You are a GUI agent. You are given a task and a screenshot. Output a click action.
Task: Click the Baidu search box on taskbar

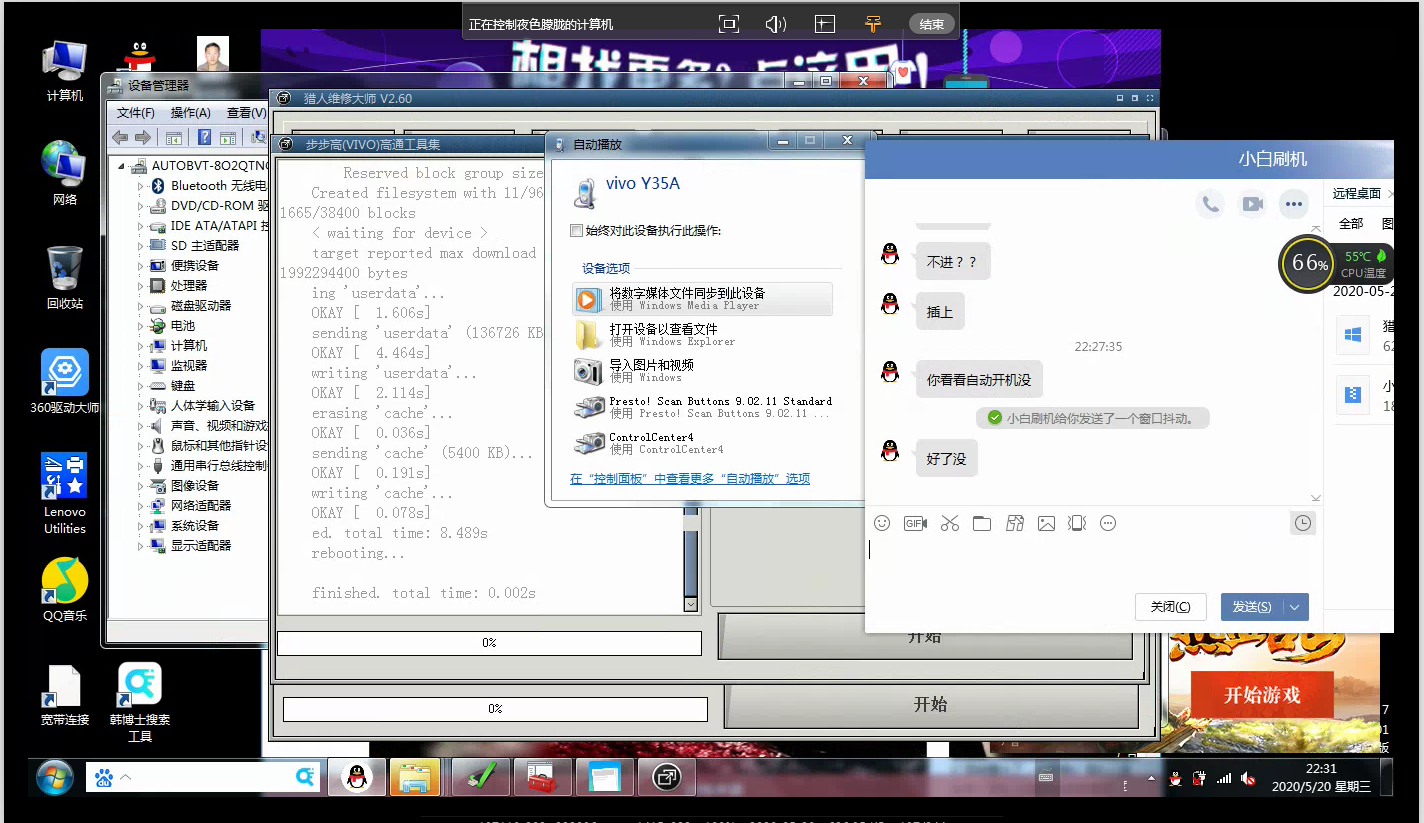tap(204, 777)
